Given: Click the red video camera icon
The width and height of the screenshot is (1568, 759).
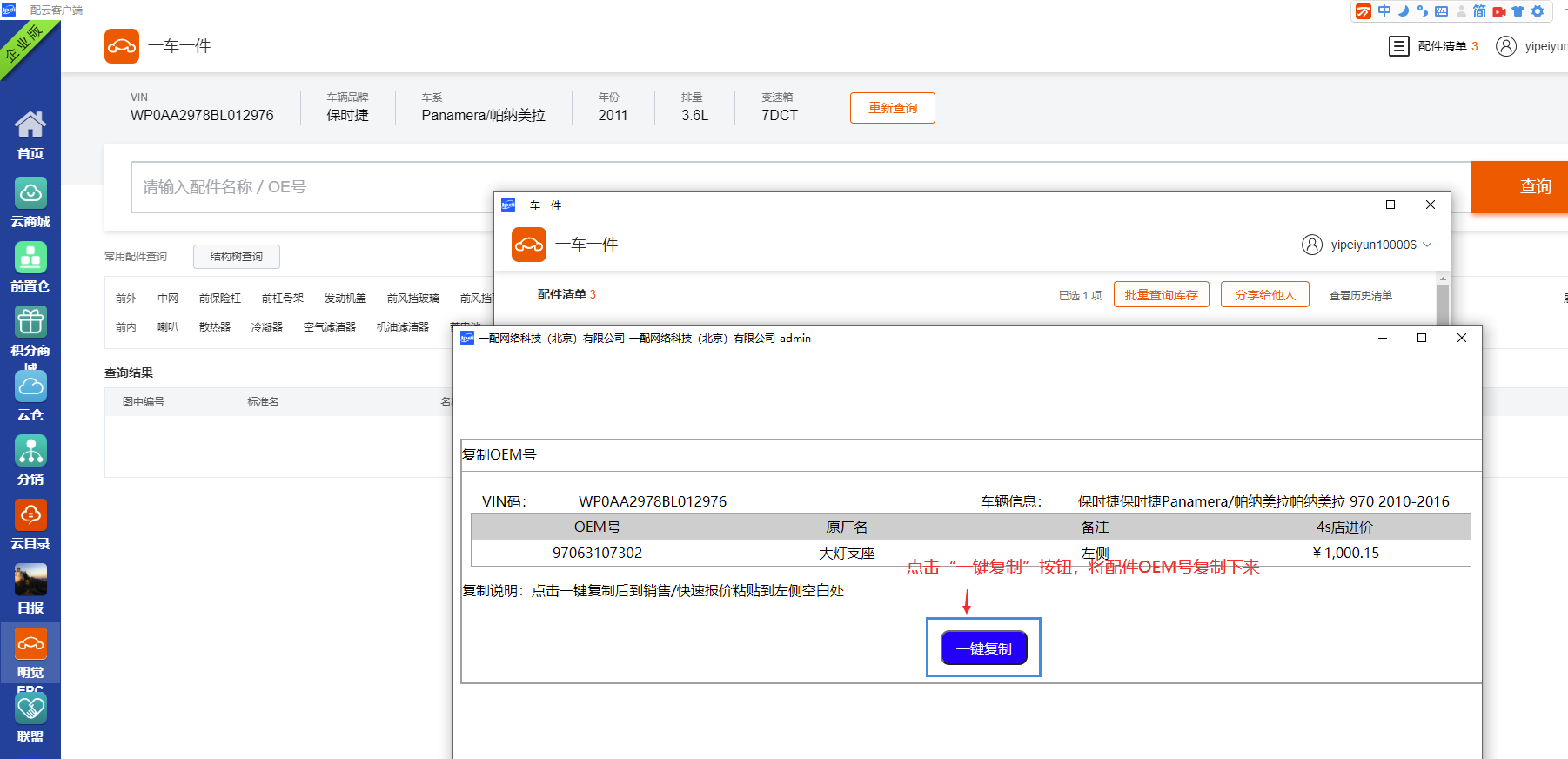Looking at the screenshot, I should [1499, 11].
